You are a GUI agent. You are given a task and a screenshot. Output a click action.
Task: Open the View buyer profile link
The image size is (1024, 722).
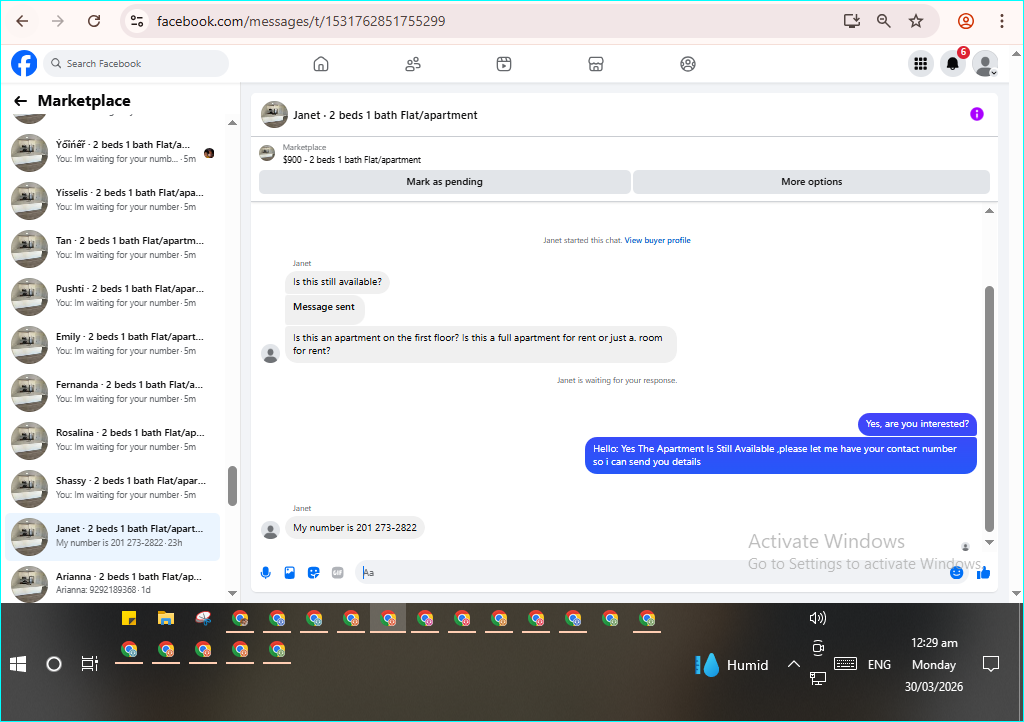tap(657, 240)
